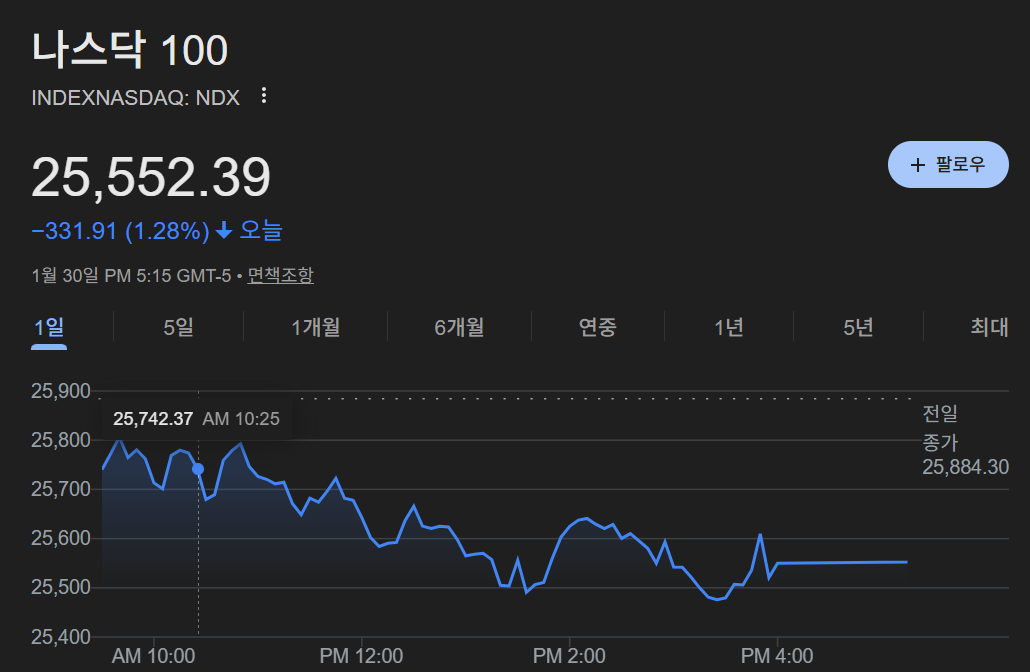This screenshot has height=672, width=1030.
Task: Select the 연중 year-to-date tab
Action: pyautogui.click(x=597, y=327)
